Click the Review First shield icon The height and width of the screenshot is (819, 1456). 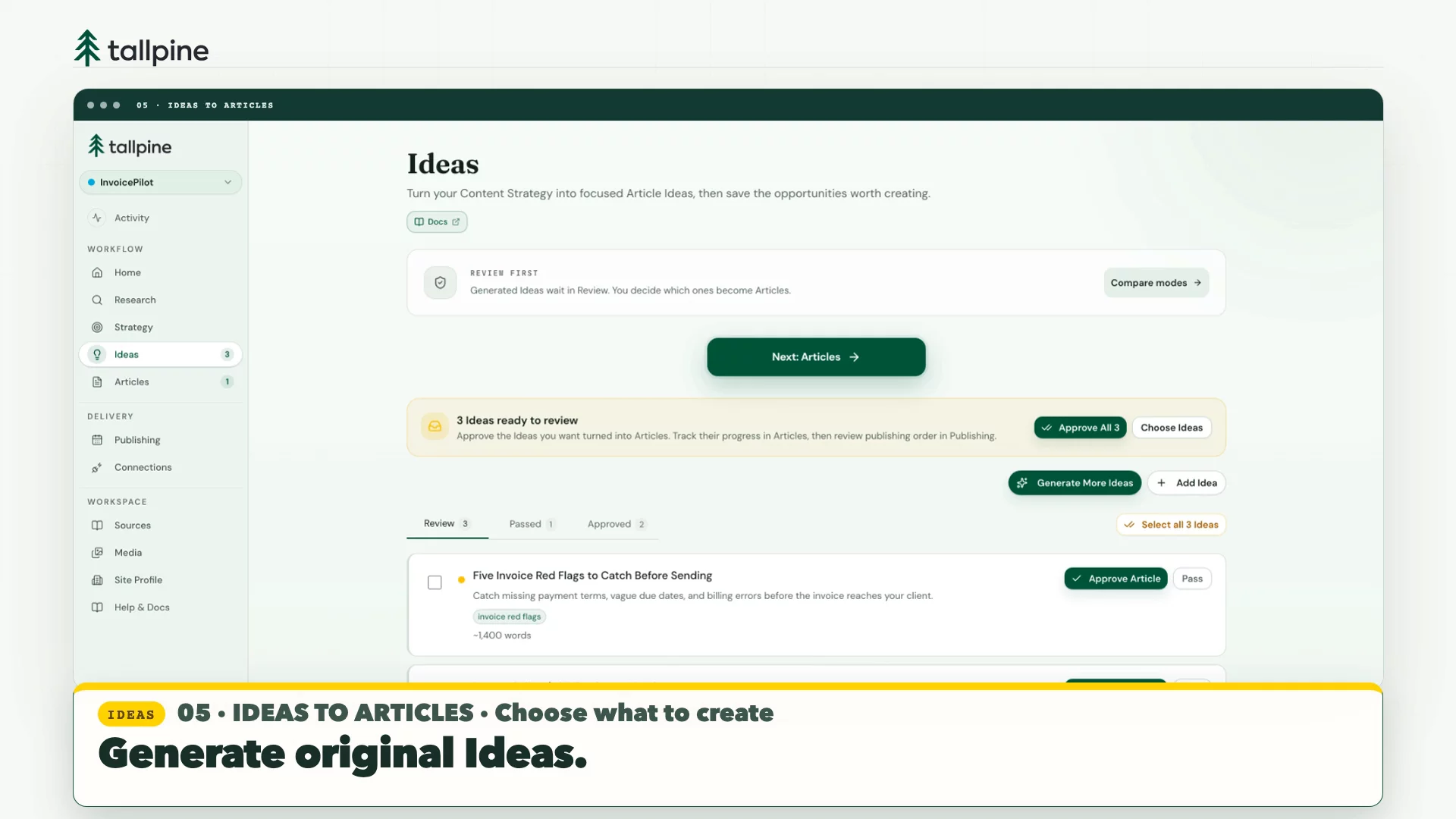440,283
